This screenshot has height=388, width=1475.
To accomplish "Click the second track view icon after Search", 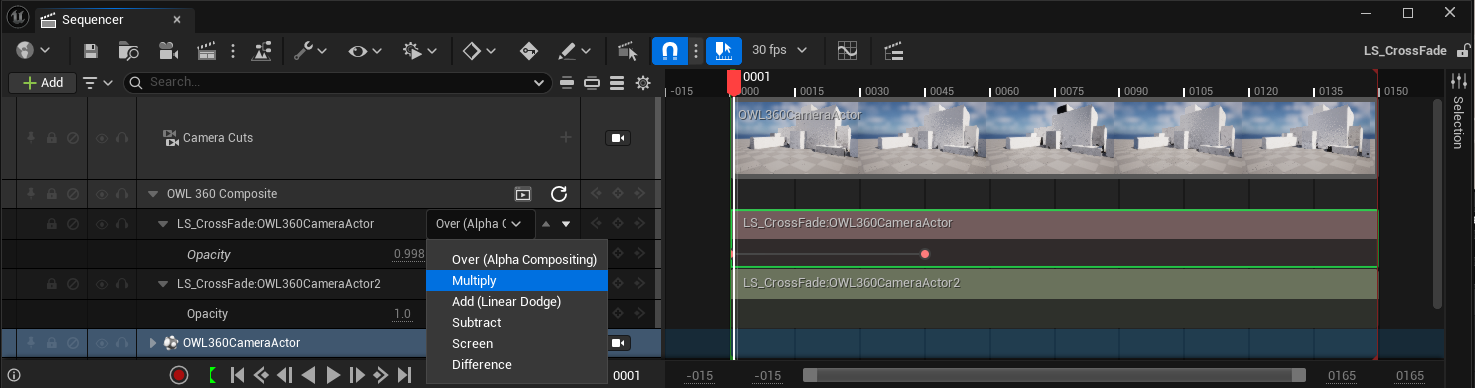I will (x=592, y=82).
